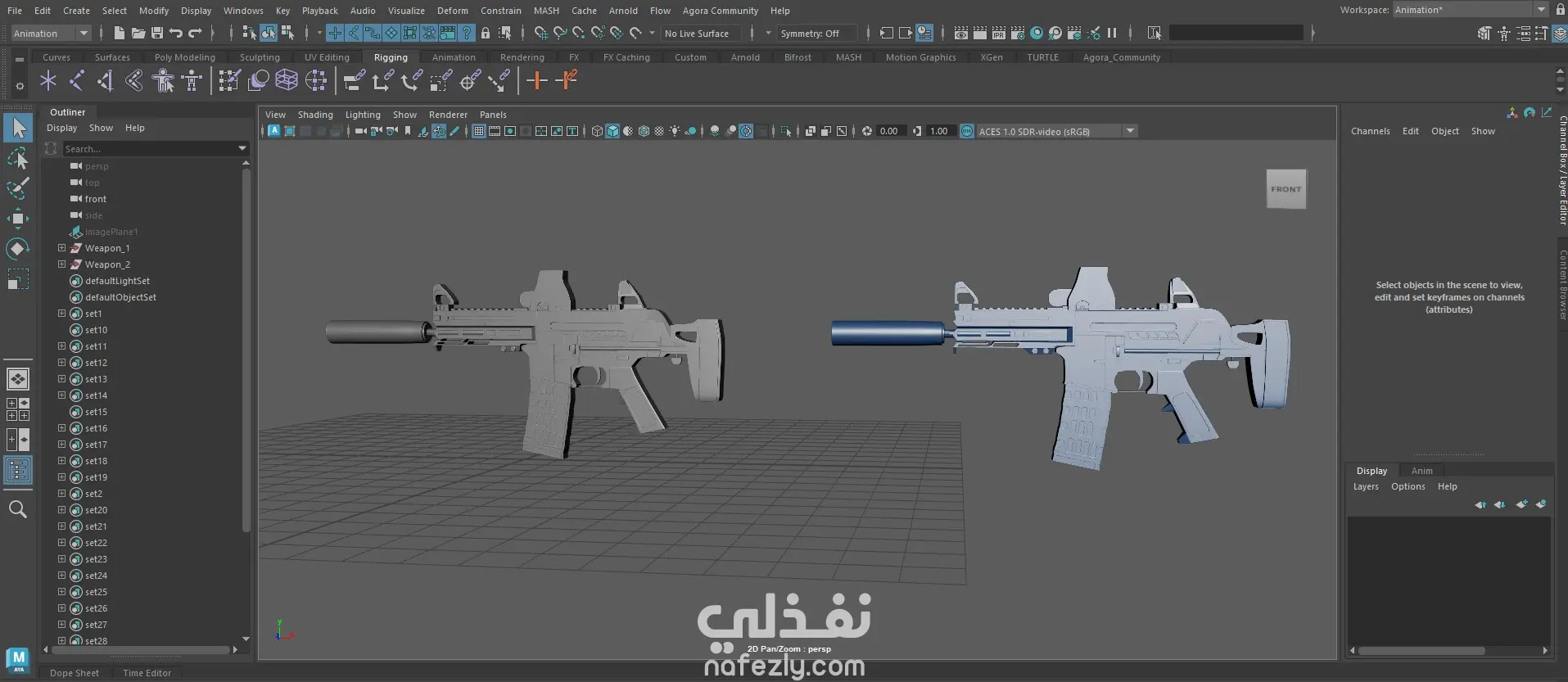Click the Mirror Joints shelf icon
1568x682 pixels.
pos(106,80)
